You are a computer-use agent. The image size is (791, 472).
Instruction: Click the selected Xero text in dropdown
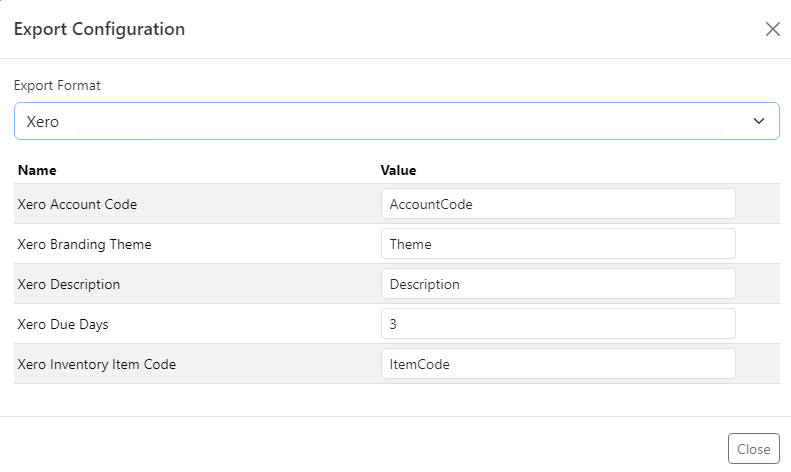[x=42, y=122]
